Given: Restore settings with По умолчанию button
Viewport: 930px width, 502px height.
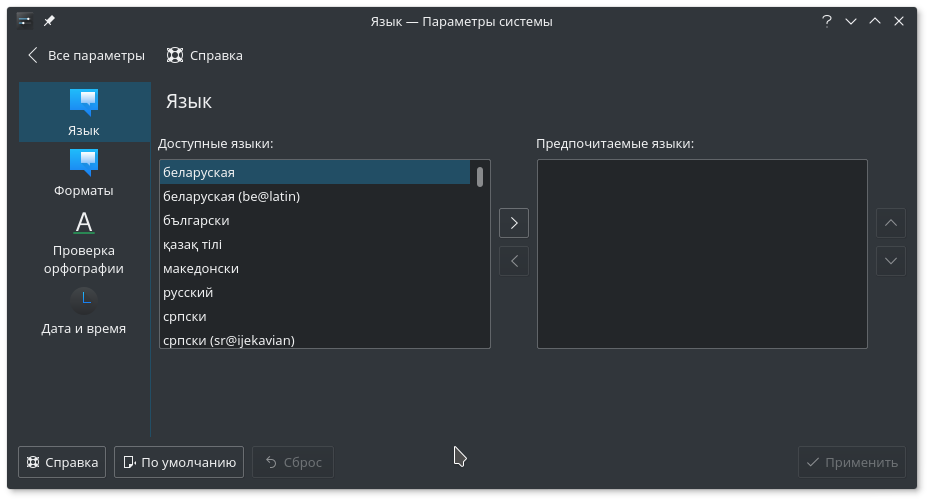Looking at the screenshot, I should 179,462.
